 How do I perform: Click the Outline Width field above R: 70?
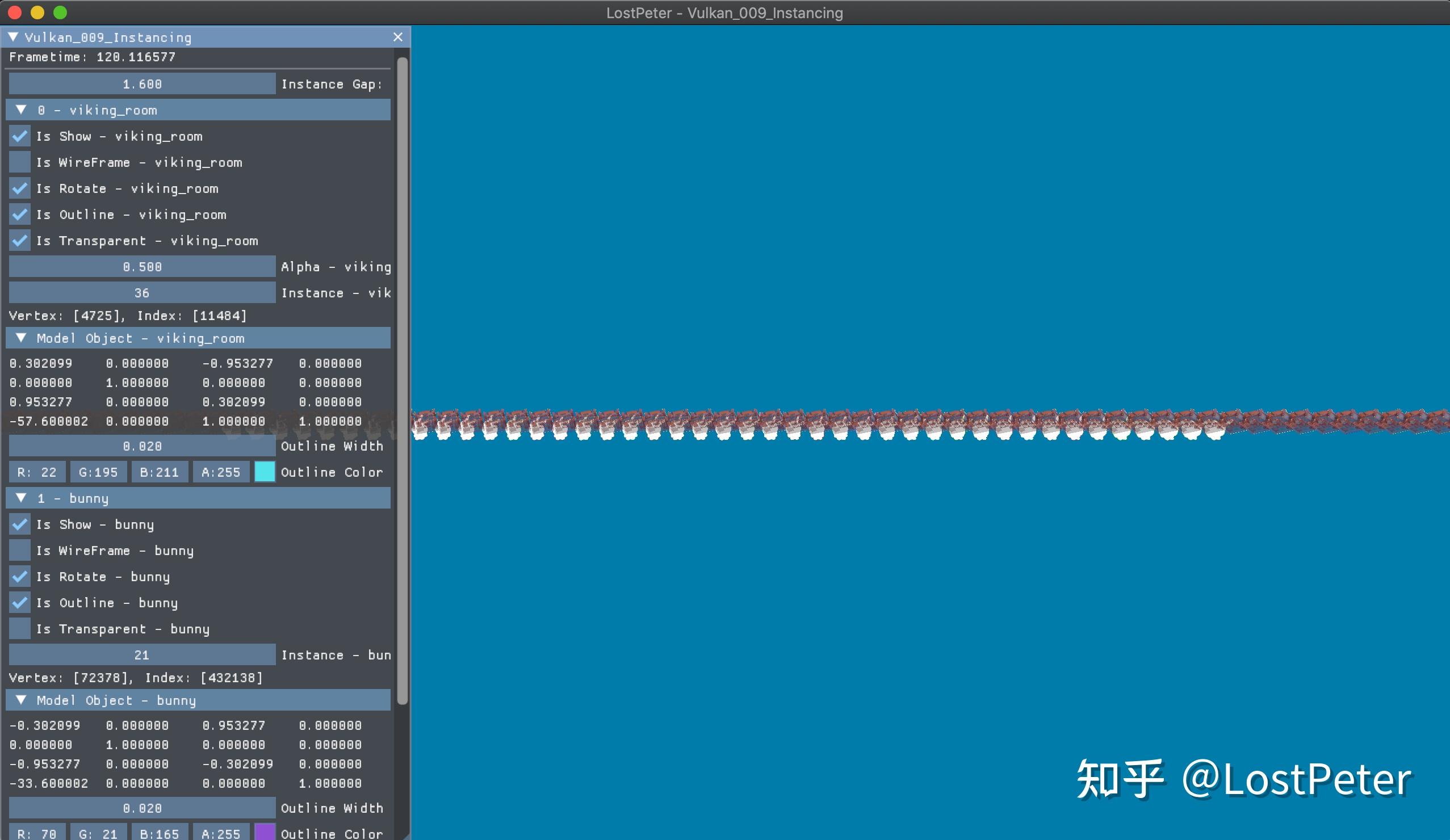coord(142,808)
